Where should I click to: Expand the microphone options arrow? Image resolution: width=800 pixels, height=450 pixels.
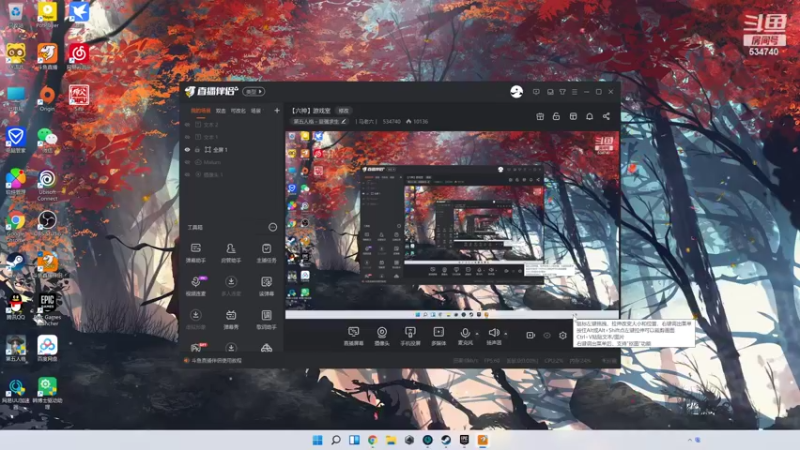pyautogui.click(x=477, y=334)
